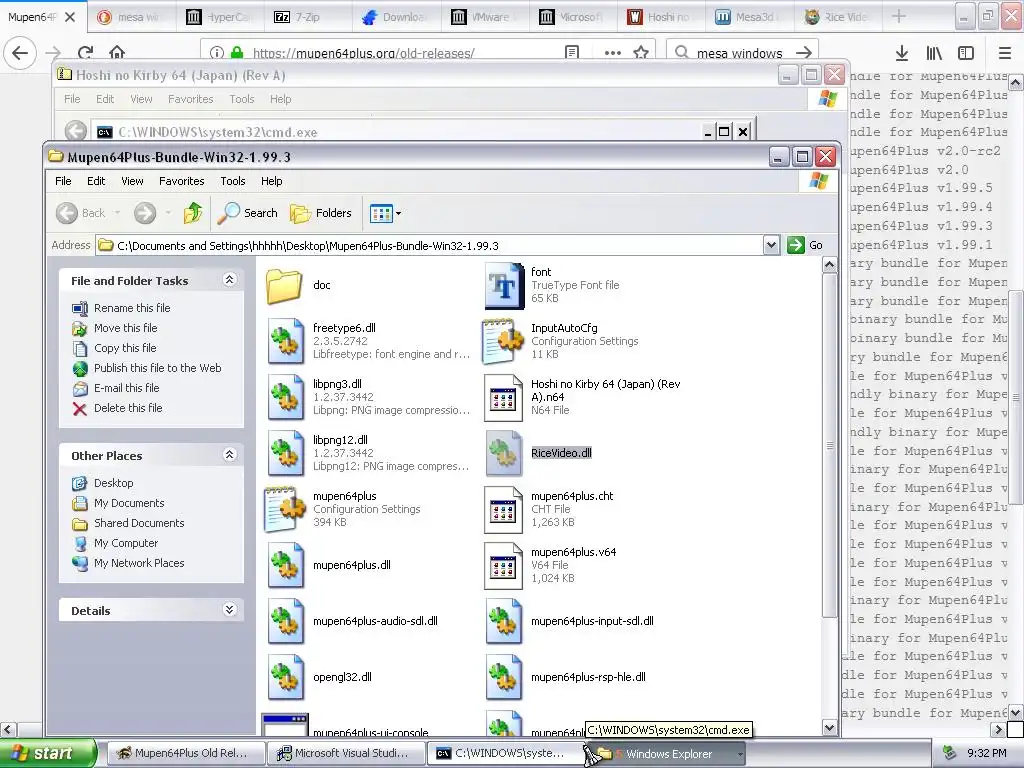Select the mupen64plus-input-sdl.dll icon

pos(504,621)
